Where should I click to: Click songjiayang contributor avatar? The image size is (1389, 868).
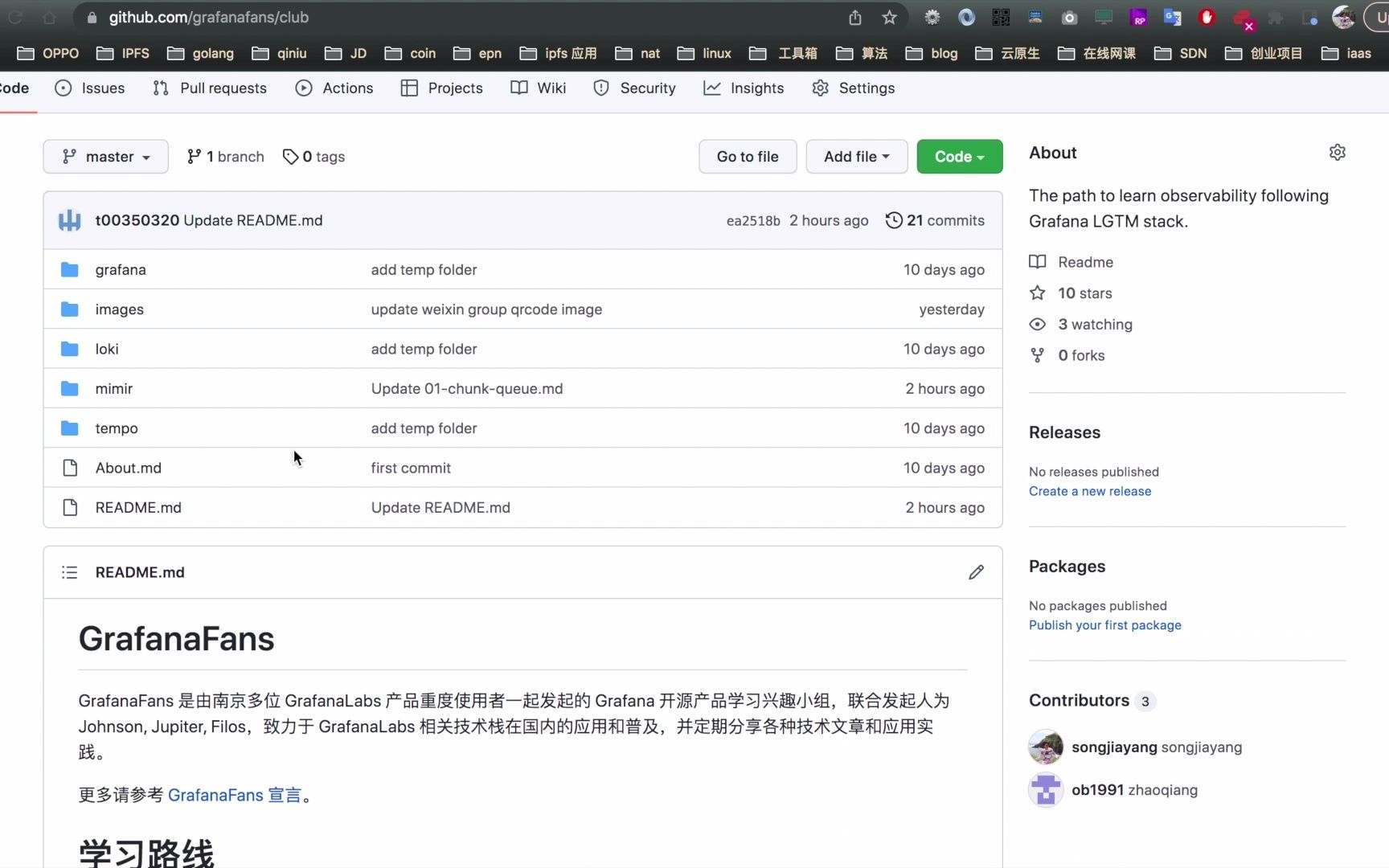click(1046, 747)
